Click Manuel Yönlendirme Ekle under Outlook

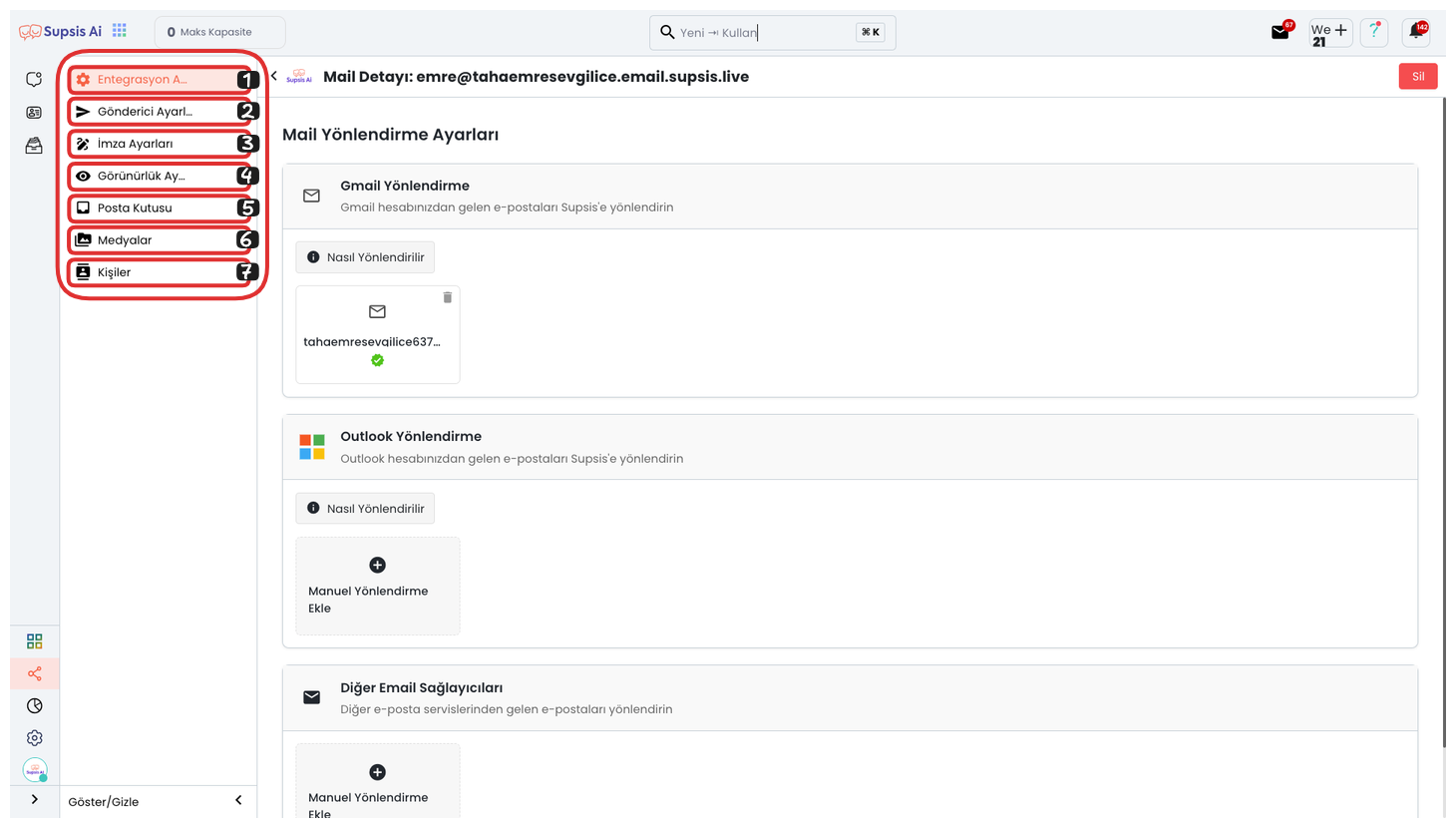tap(378, 587)
